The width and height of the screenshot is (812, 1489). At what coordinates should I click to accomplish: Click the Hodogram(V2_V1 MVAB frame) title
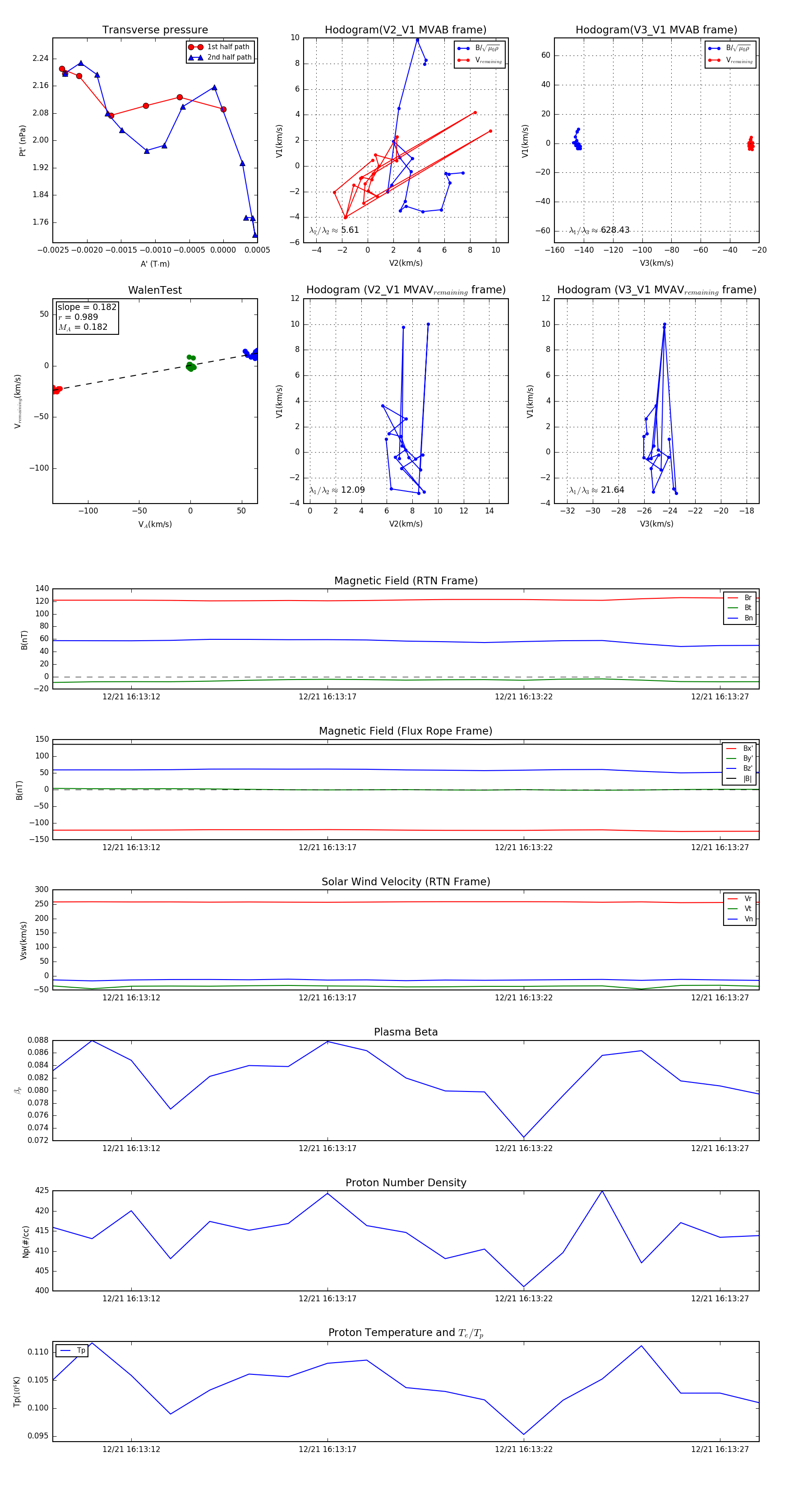(406, 30)
